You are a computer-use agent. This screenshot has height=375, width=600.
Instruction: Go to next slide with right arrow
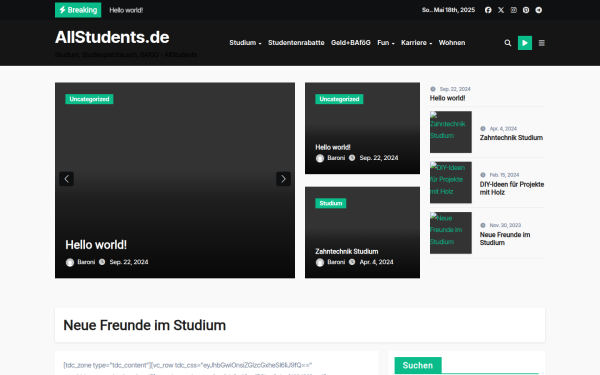pyautogui.click(x=283, y=179)
